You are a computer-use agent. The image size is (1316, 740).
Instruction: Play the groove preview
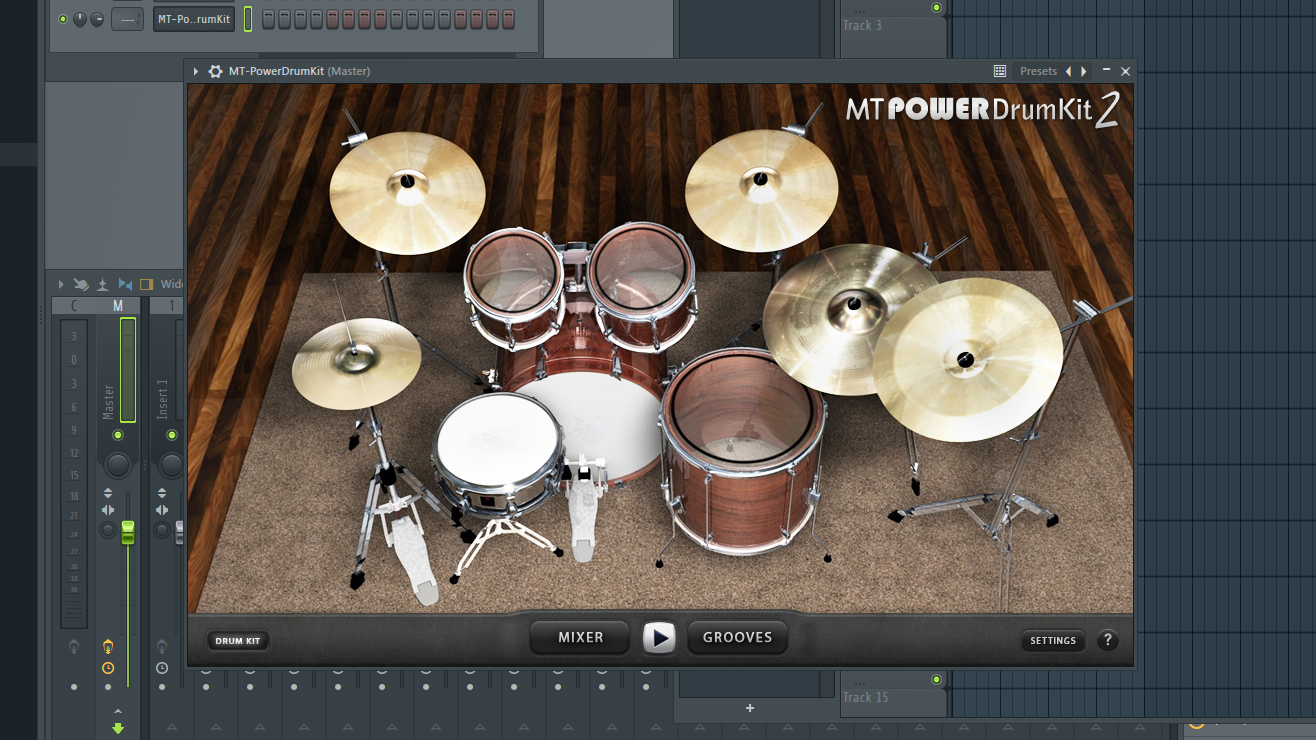click(659, 638)
